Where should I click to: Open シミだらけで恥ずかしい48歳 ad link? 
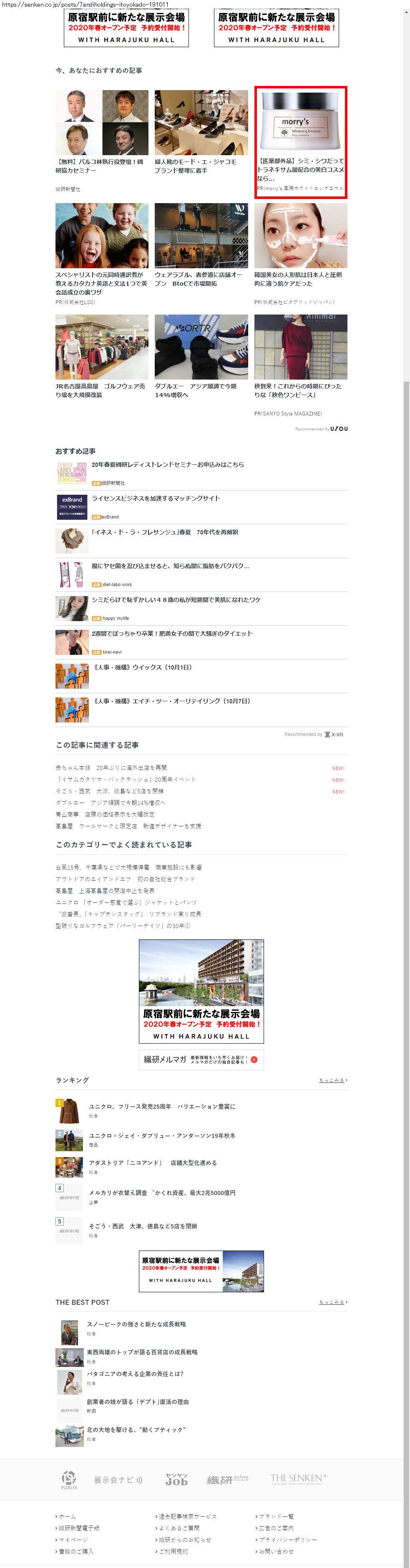176,599
